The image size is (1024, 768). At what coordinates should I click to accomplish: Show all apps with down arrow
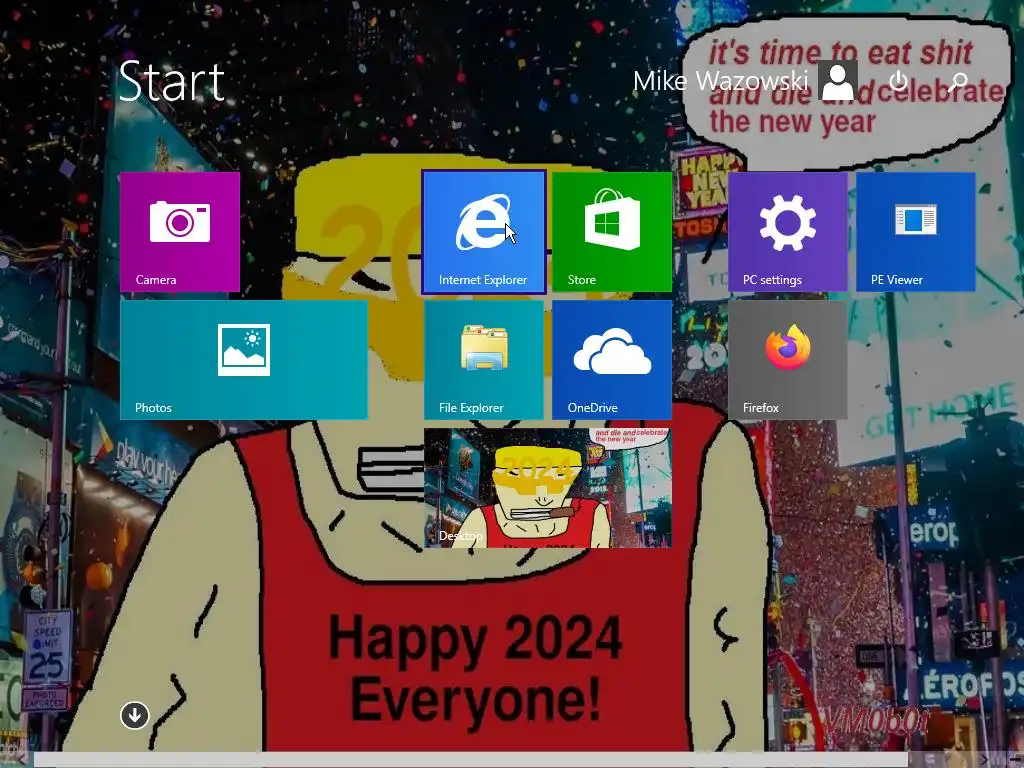click(135, 715)
